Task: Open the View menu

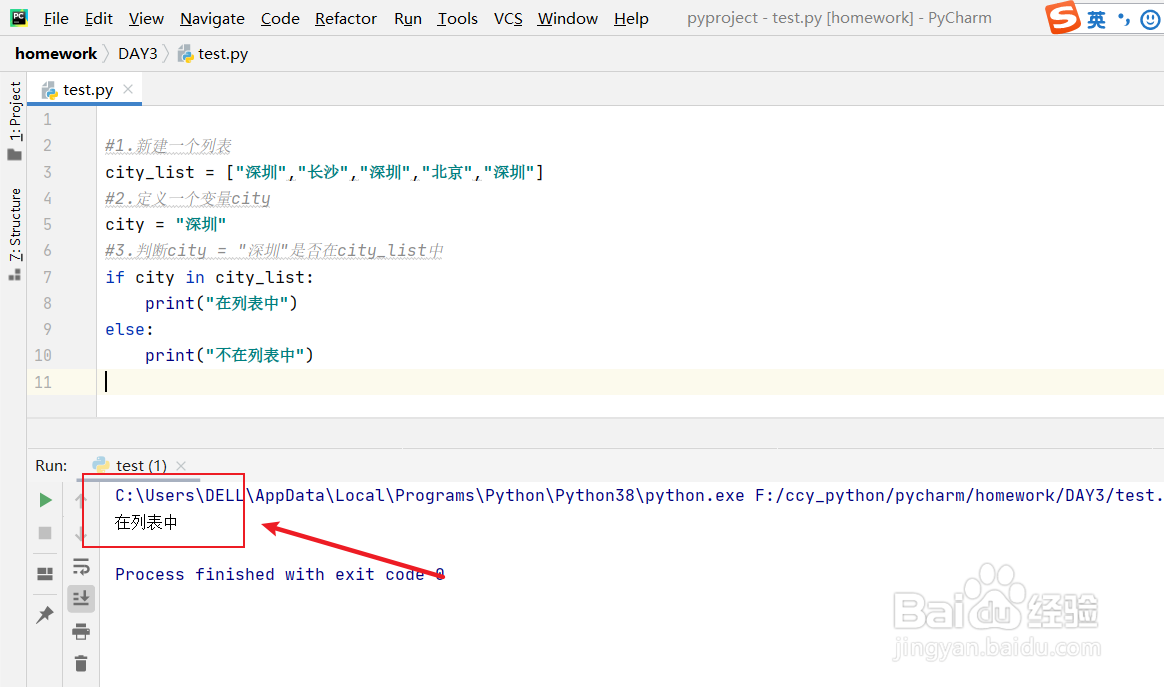Action: (x=146, y=19)
